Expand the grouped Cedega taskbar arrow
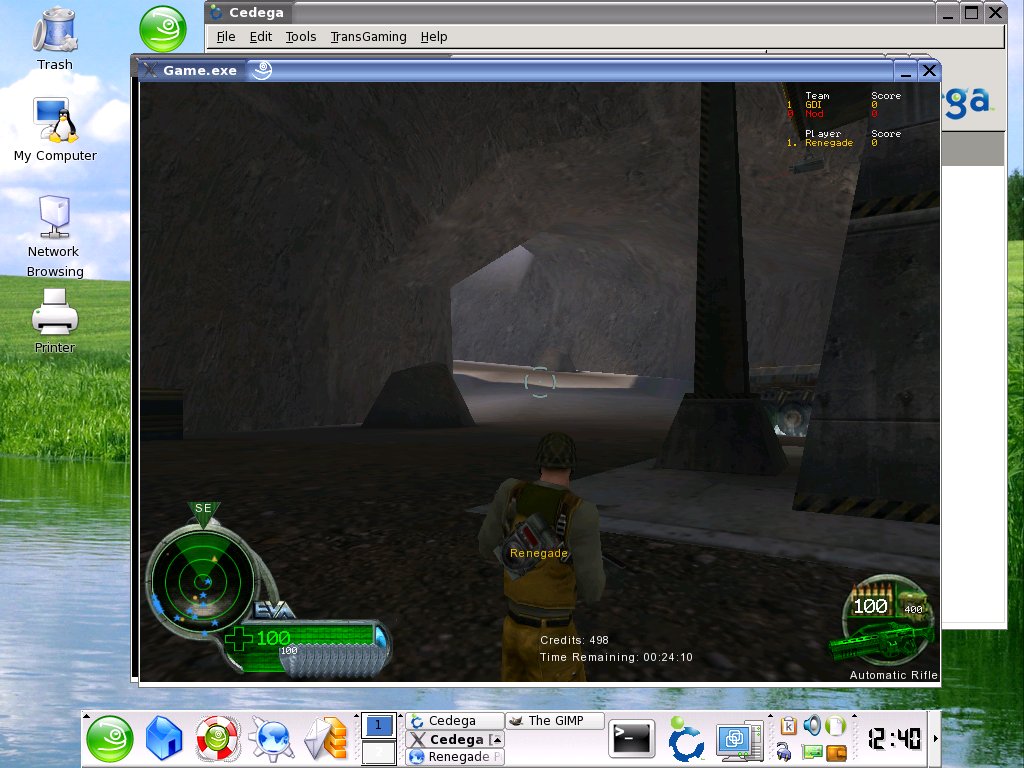 496,740
